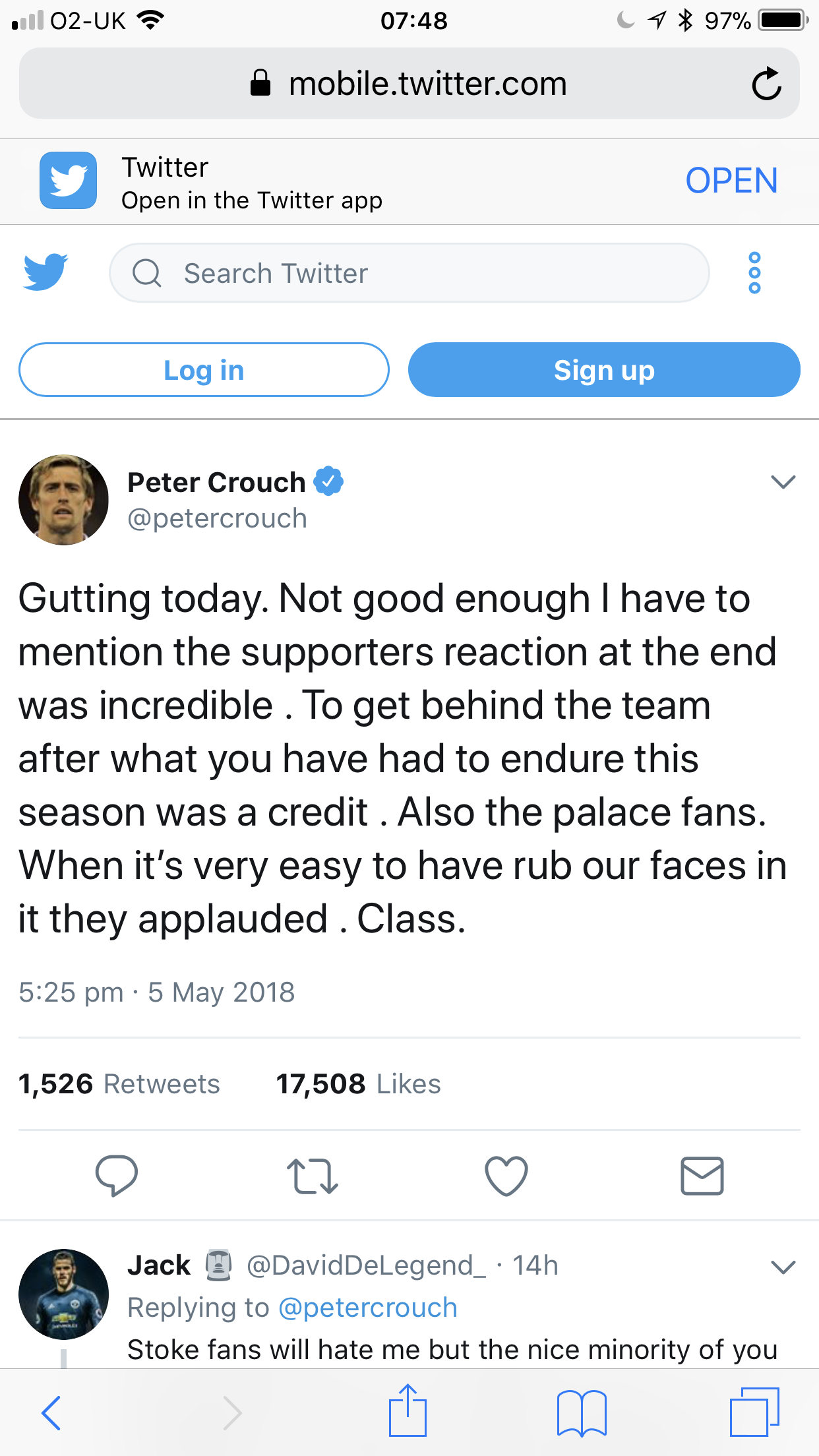Open Peter Crouch's profile picture
Image resolution: width=819 pixels, height=1456 pixels.
click(63, 500)
